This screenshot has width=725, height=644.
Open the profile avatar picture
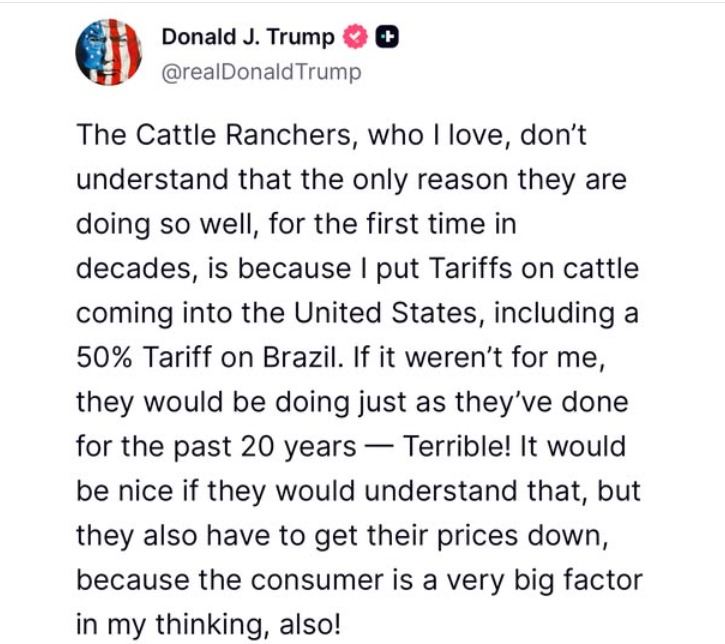point(108,52)
